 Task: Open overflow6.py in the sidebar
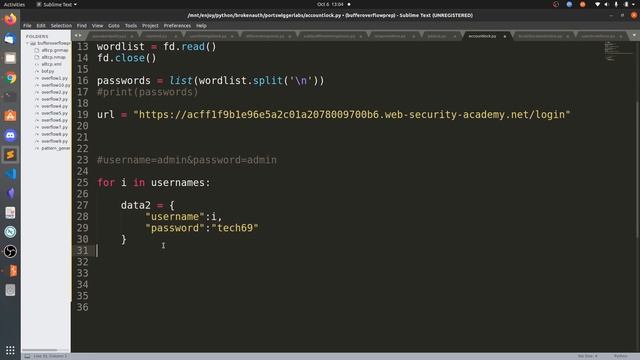click(x=54, y=120)
